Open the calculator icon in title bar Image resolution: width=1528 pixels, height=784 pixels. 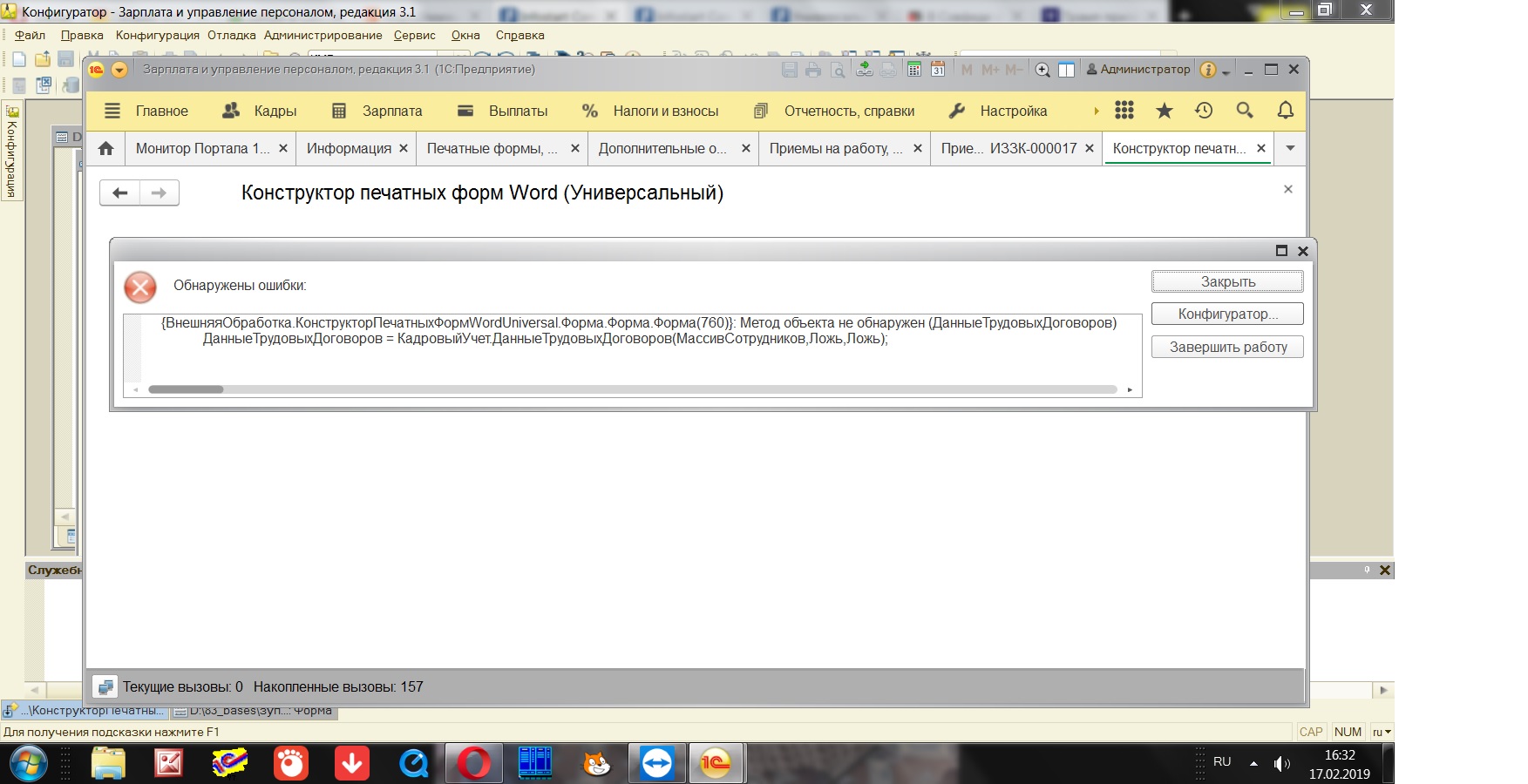[x=914, y=70]
